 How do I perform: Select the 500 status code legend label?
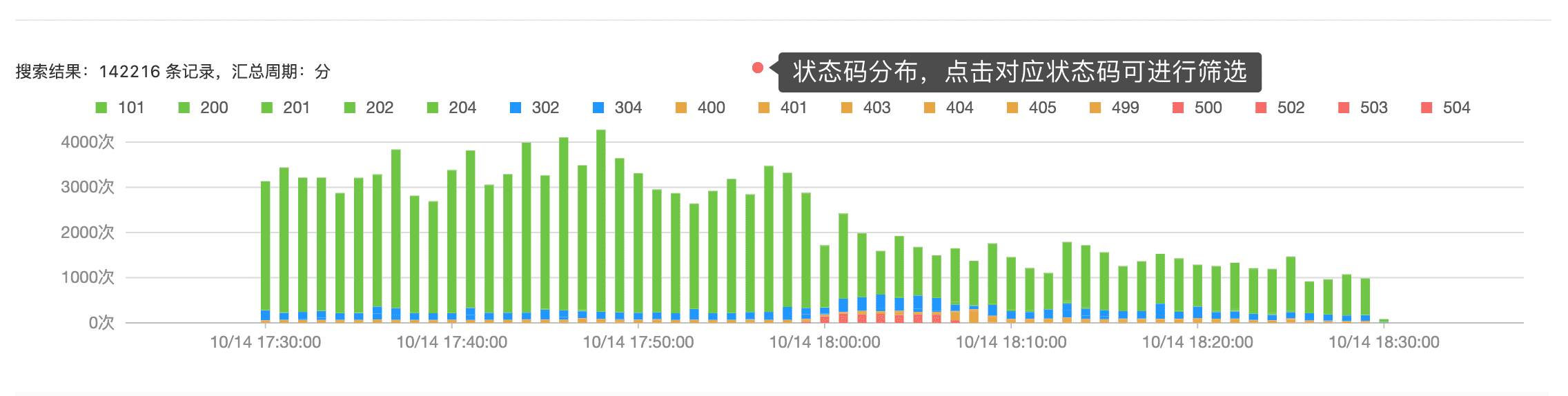(x=1208, y=108)
